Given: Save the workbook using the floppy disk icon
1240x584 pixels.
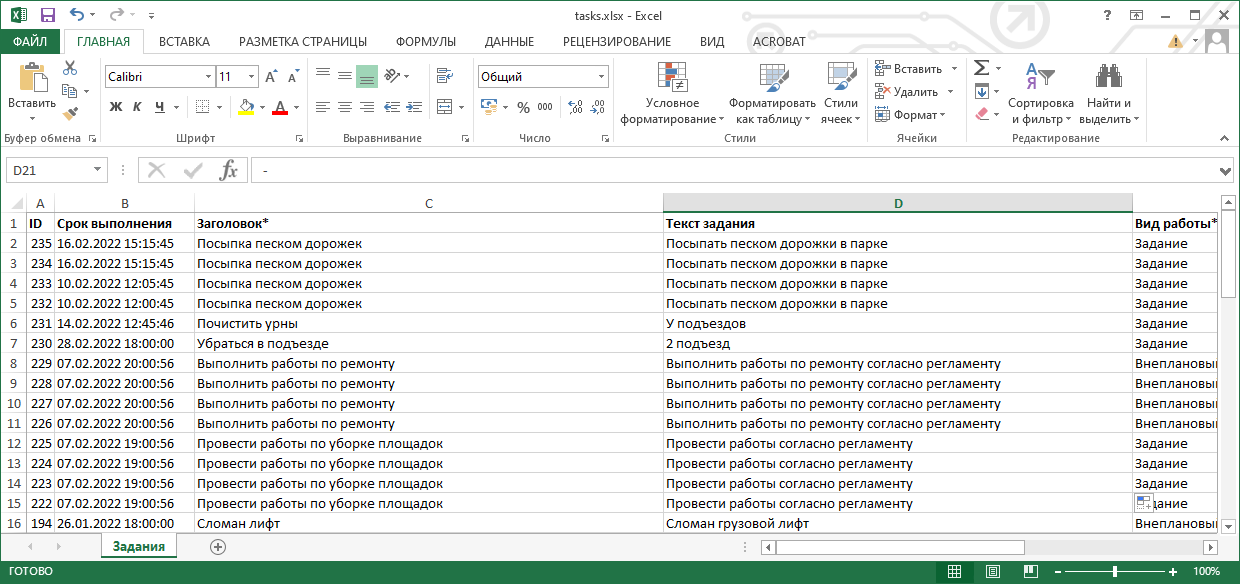Looking at the screenshot, I should click(x=47, y=16).
